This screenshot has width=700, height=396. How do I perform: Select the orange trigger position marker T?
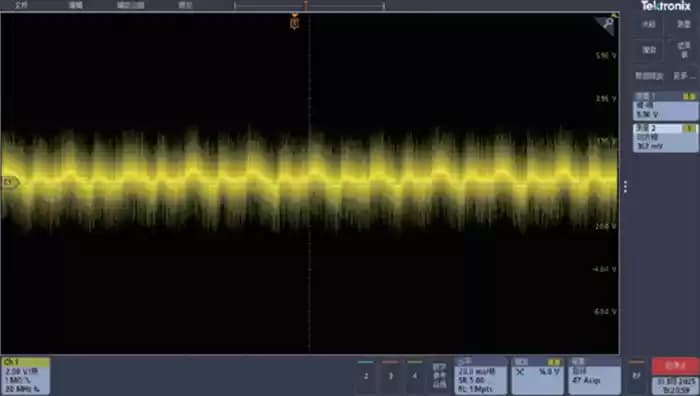tap(295, 22)
